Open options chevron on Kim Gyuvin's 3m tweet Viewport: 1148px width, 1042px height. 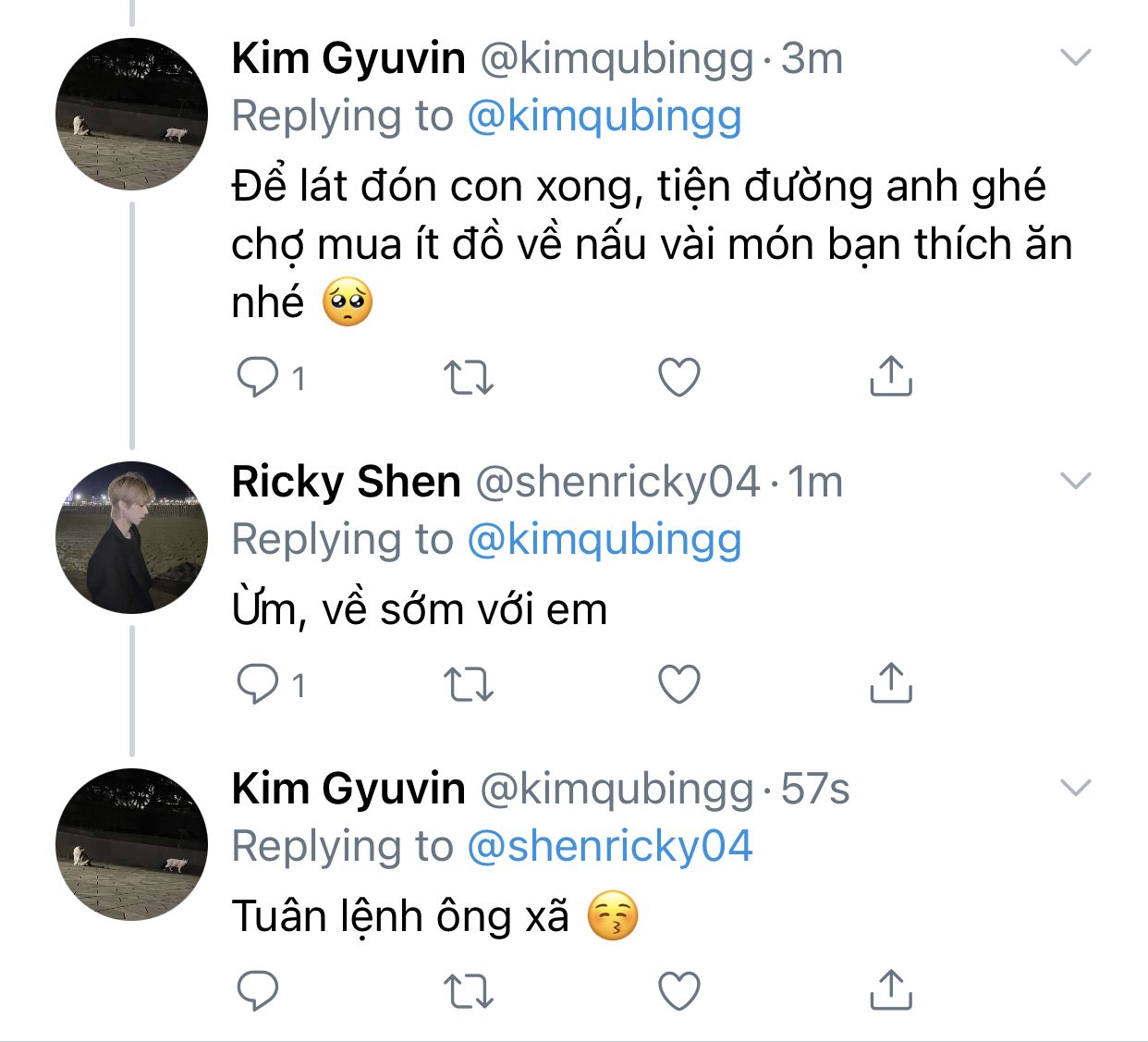tap(1076, 58)
